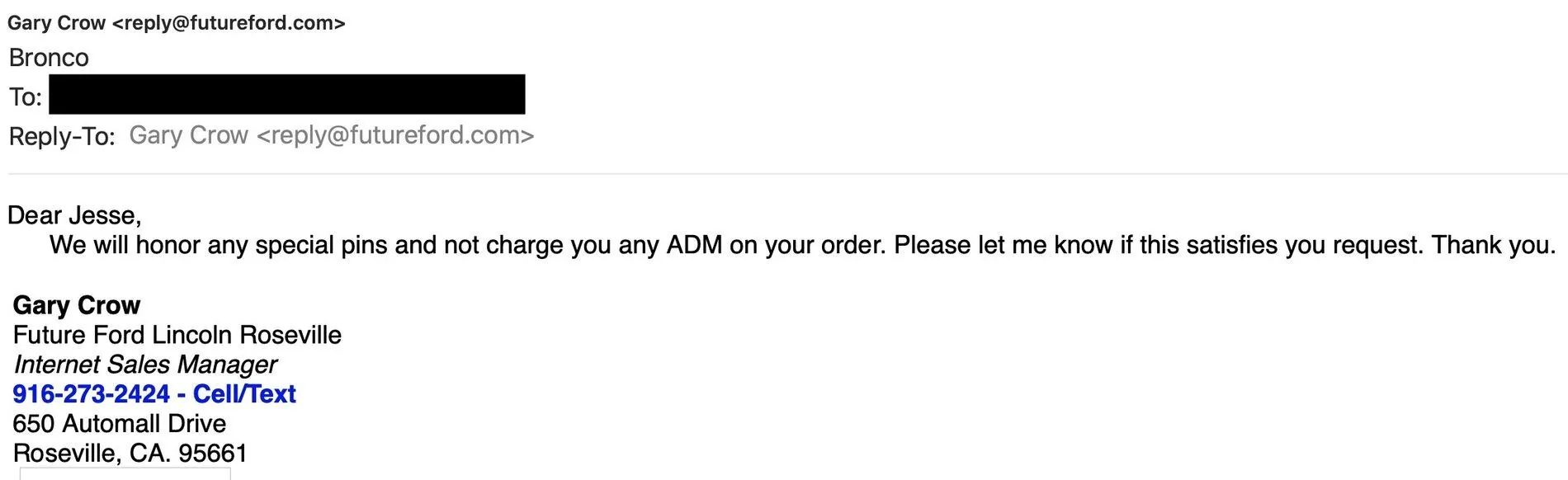Viewport: 1568px width, 480px height.
Task: Click the word ADM in message body
Action: (x=694, y=245)
